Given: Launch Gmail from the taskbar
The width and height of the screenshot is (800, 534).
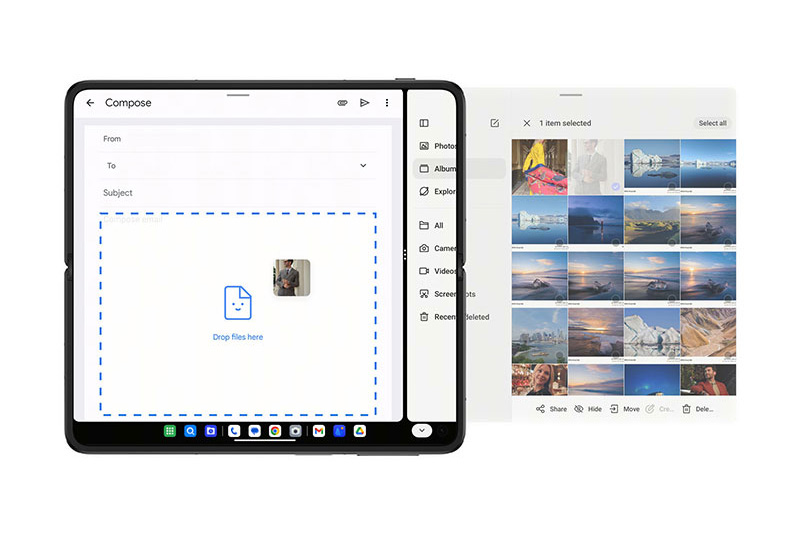Looking at the screenshot, I should pyautogui.click(x=319, y=431).
